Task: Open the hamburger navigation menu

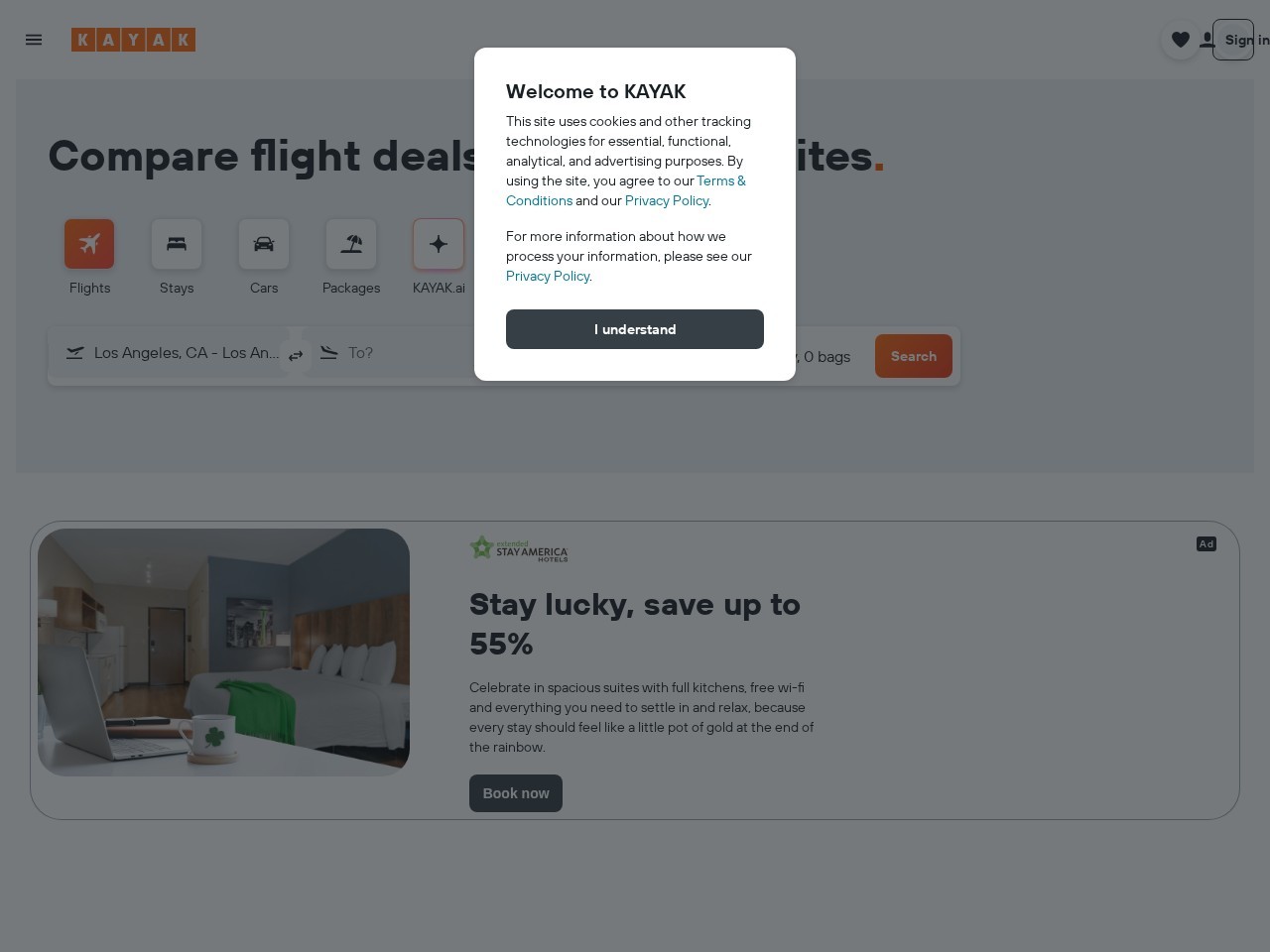Action: coord(34,40)
